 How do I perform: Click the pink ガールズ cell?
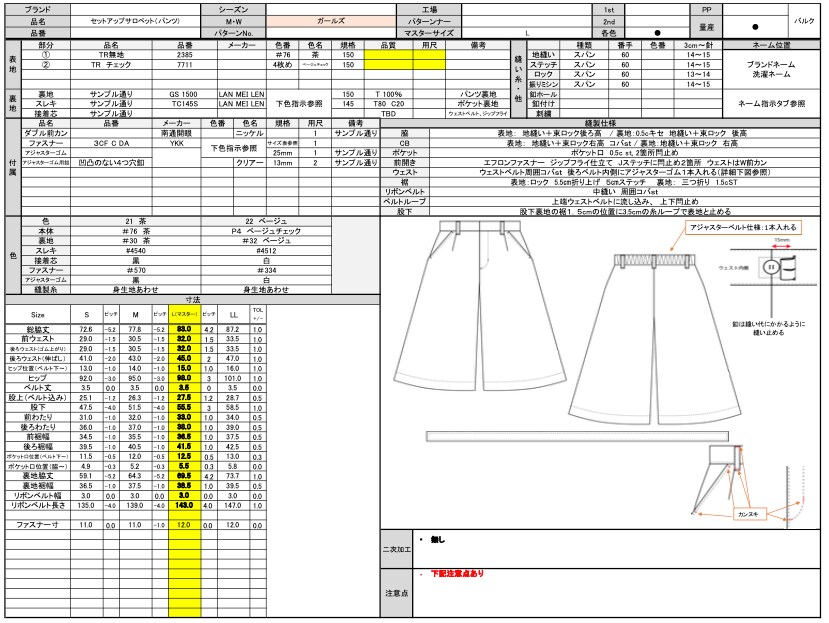(331, 21)
